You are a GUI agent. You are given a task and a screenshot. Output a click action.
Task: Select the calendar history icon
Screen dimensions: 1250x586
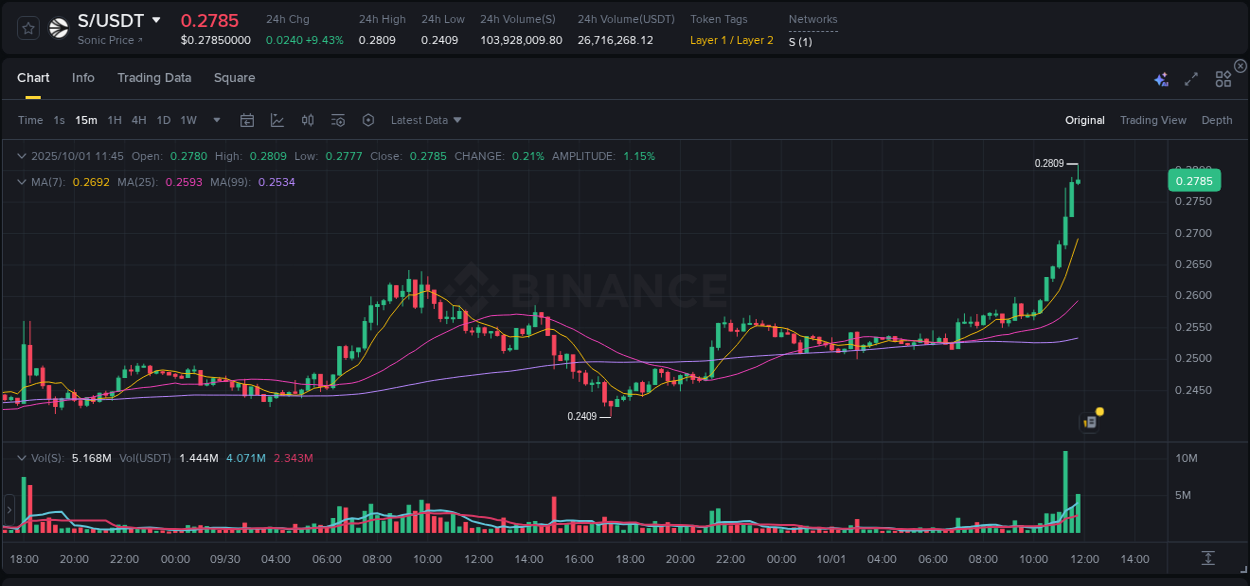pos(247,120)
